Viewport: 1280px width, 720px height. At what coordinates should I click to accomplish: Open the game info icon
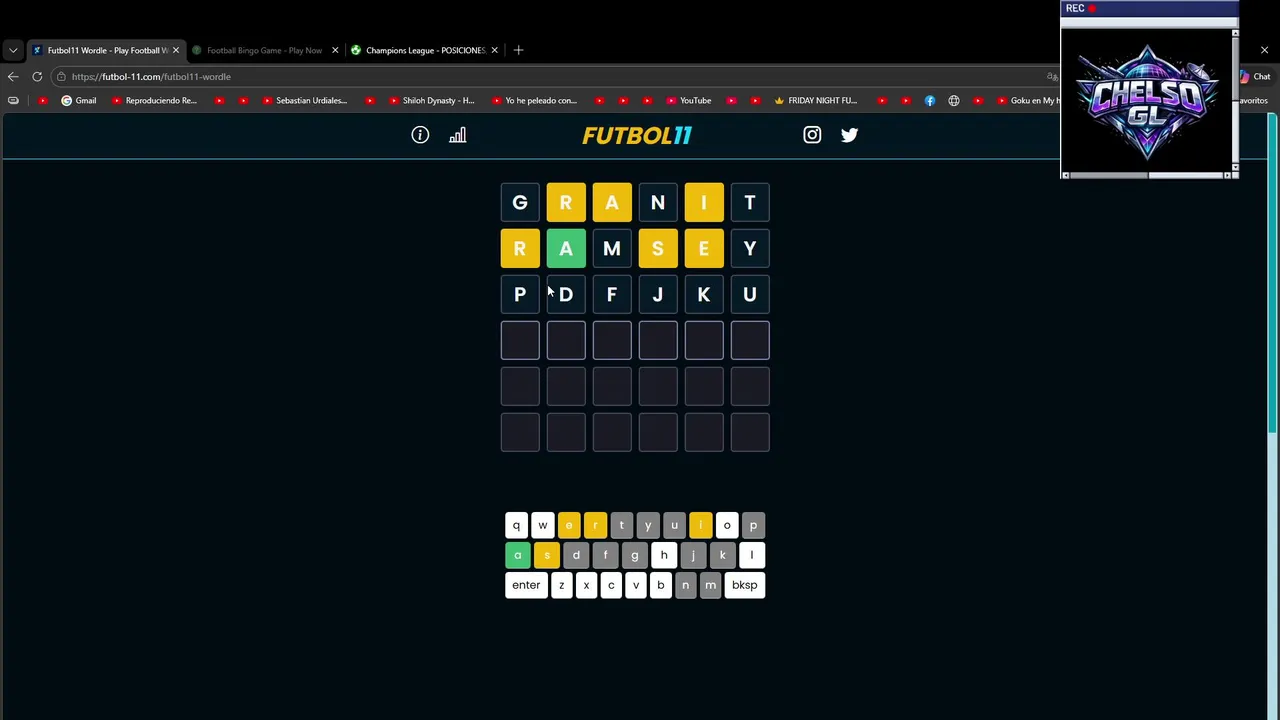(x=420, y=135)
